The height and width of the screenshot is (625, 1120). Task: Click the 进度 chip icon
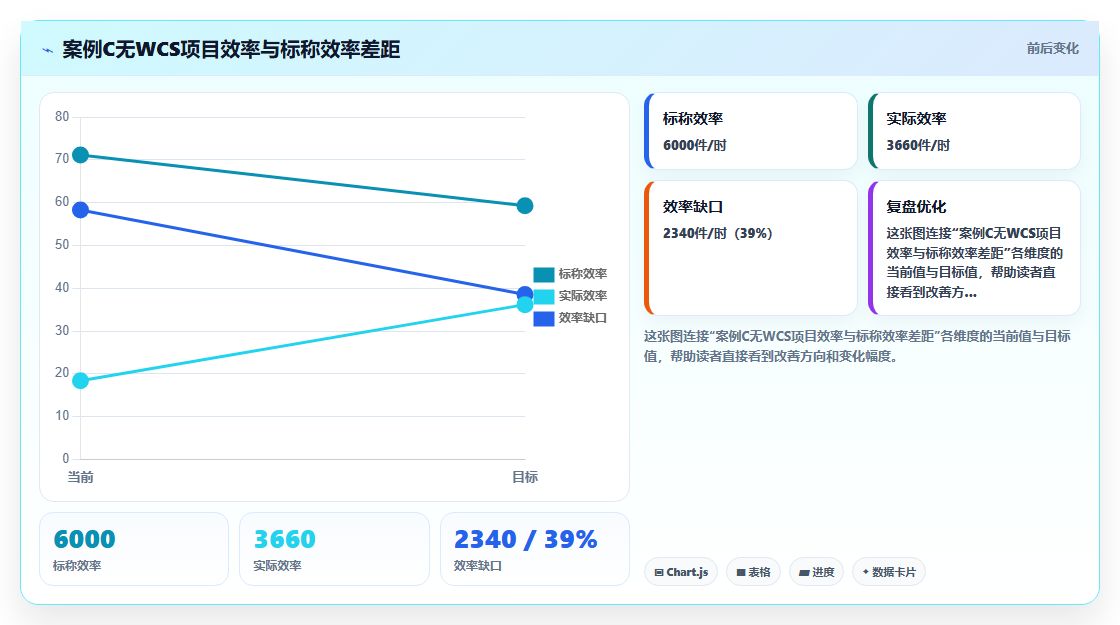pos(804,573)
